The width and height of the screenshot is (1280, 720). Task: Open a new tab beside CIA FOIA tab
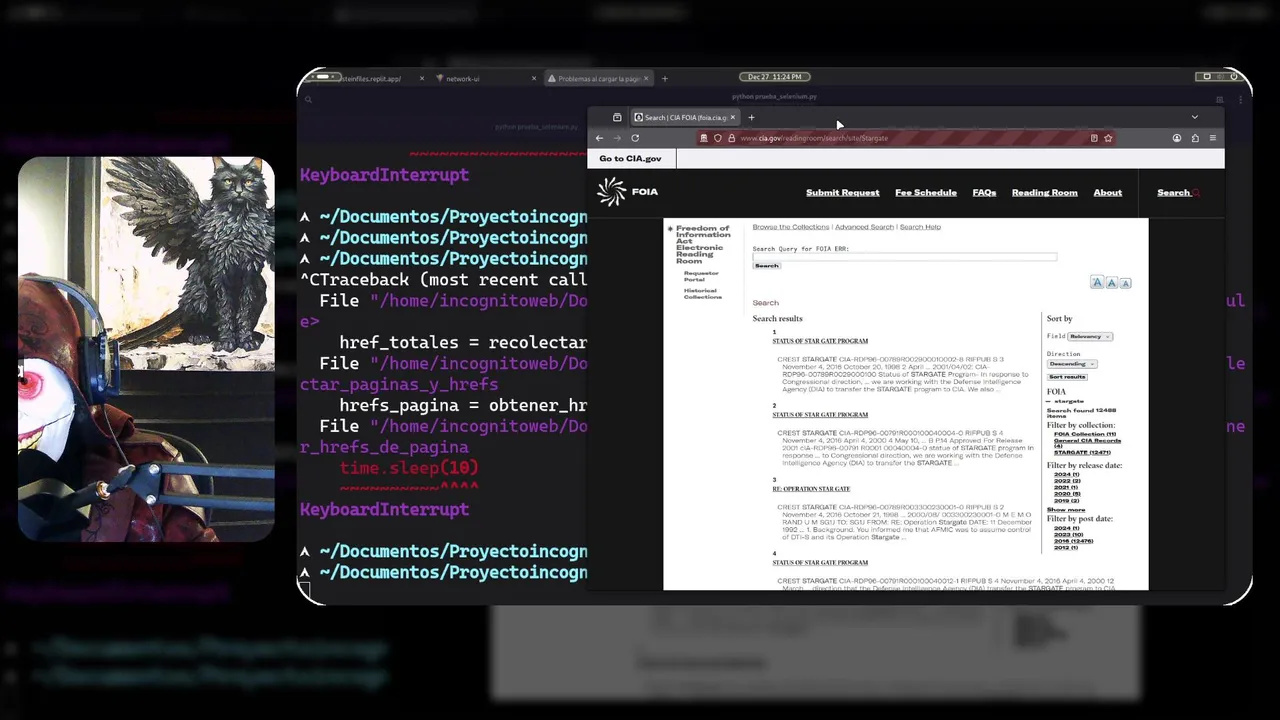click(751, 117)
